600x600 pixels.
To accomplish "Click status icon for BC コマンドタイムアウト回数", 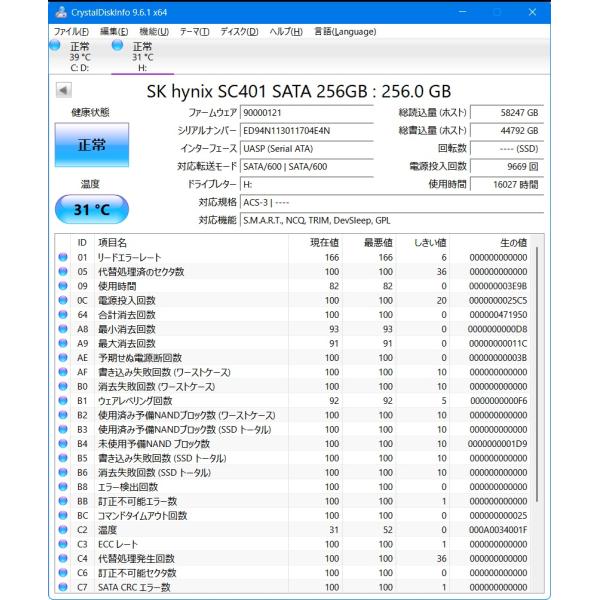I will (x=63, y=515).
